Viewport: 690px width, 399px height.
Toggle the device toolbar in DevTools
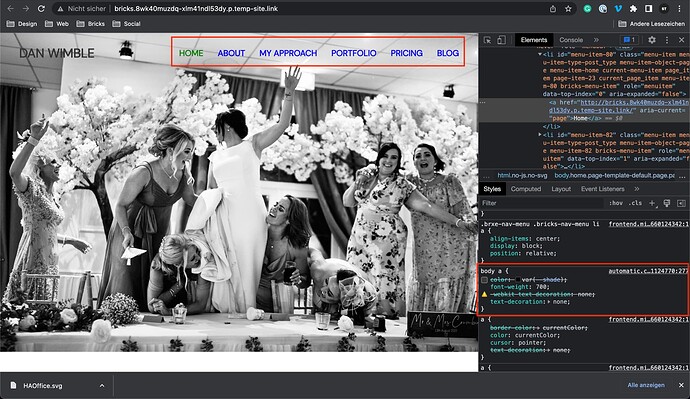coord(501,40)
